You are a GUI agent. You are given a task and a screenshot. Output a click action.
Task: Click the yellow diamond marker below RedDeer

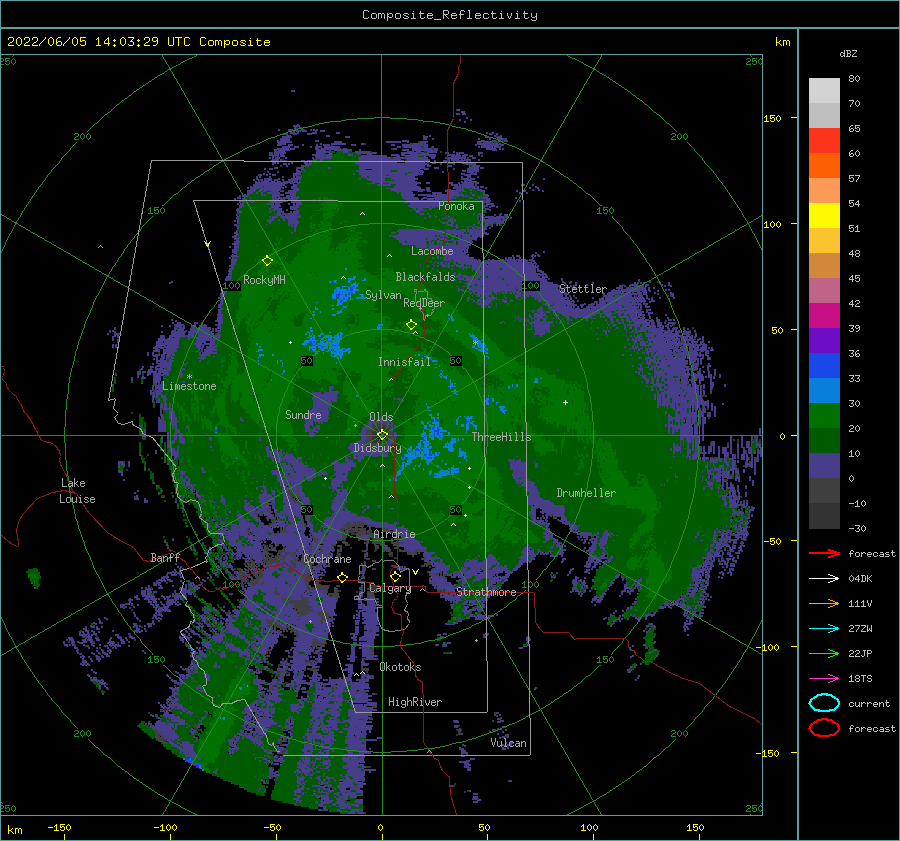pyautogui.click(x=412, y=325)
